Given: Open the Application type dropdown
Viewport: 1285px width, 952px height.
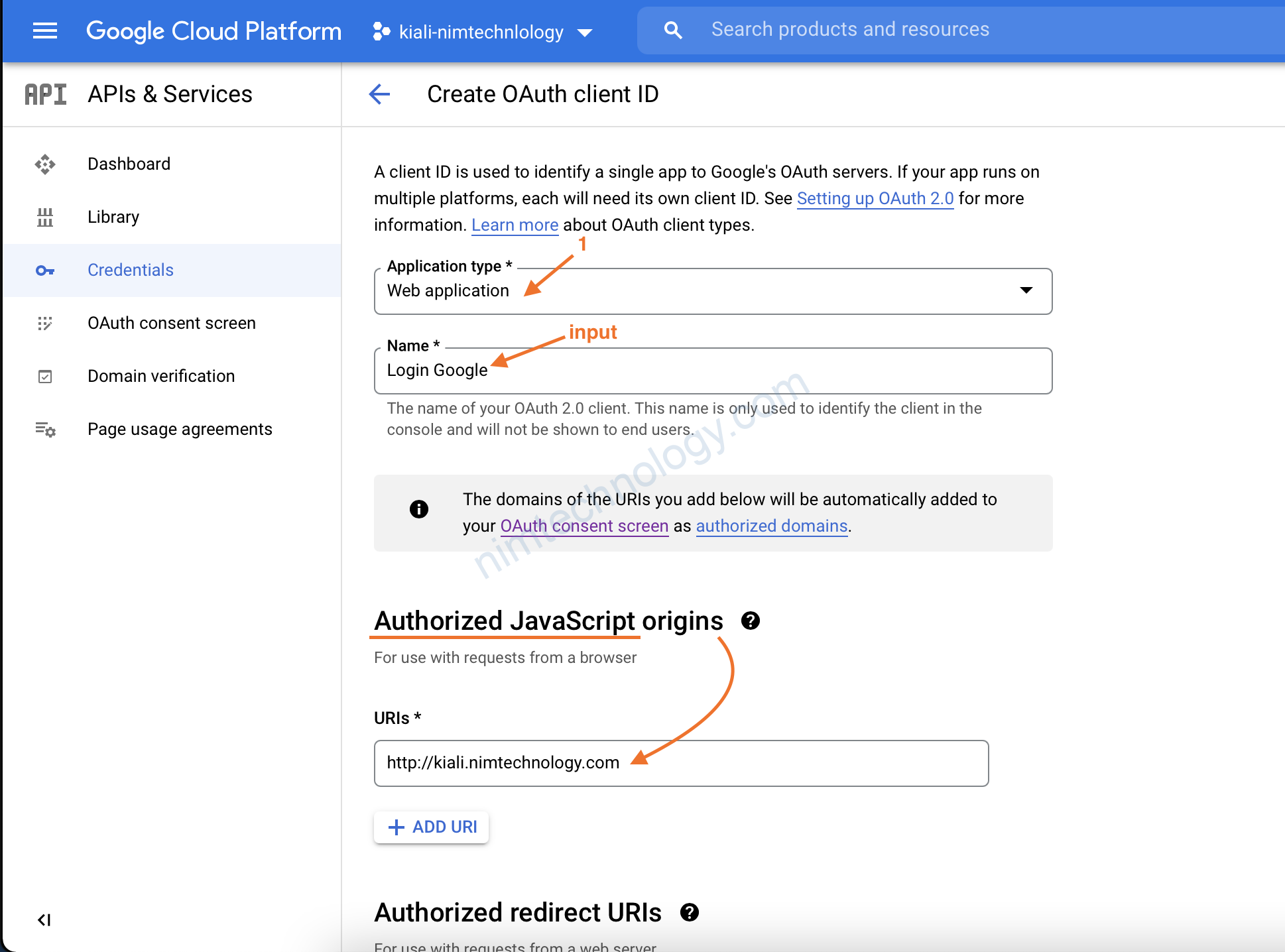Looking at the screenshot, I should point(713,291).
